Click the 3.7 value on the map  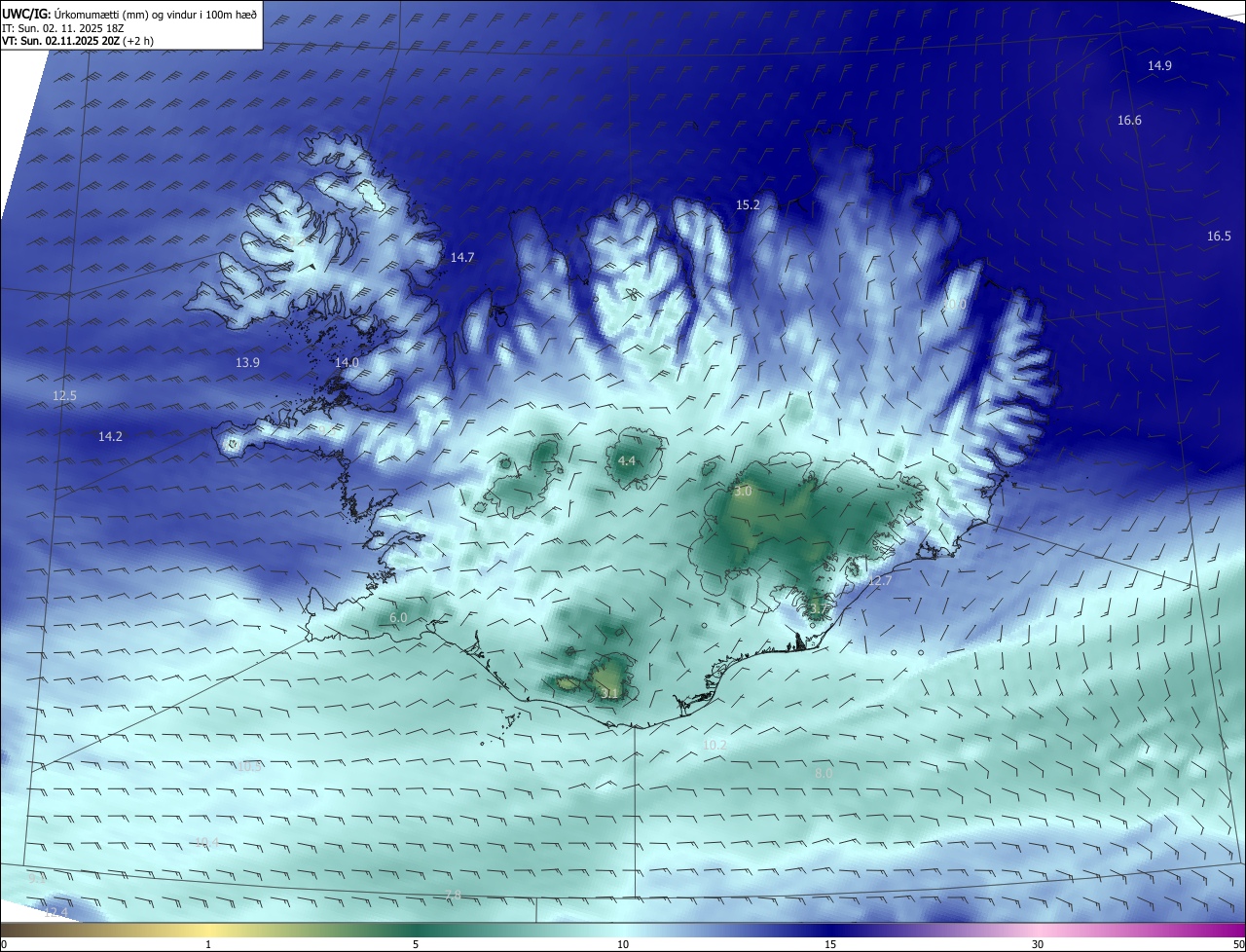pyautogui.click(x=818, y=610)
